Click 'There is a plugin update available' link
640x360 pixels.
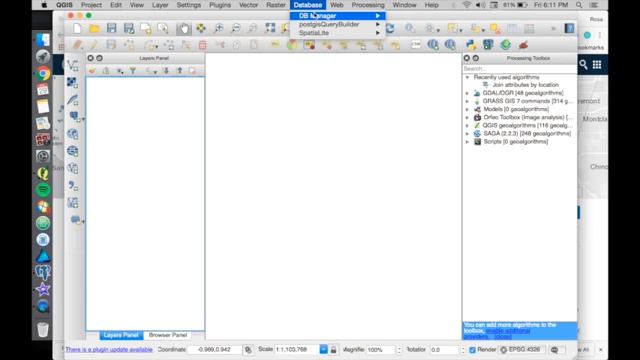[x=109, y=350]
